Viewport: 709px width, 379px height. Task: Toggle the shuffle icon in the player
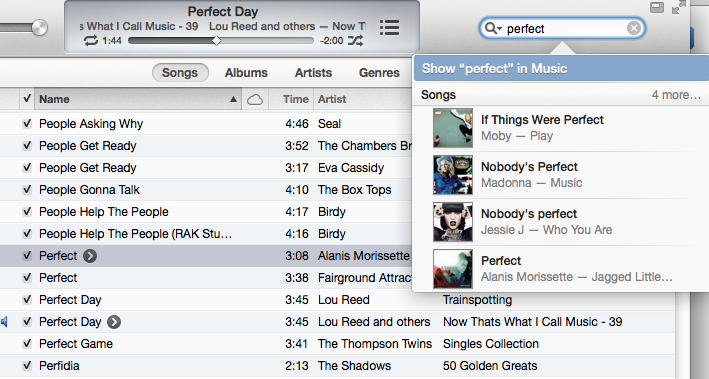pos(355,41)
